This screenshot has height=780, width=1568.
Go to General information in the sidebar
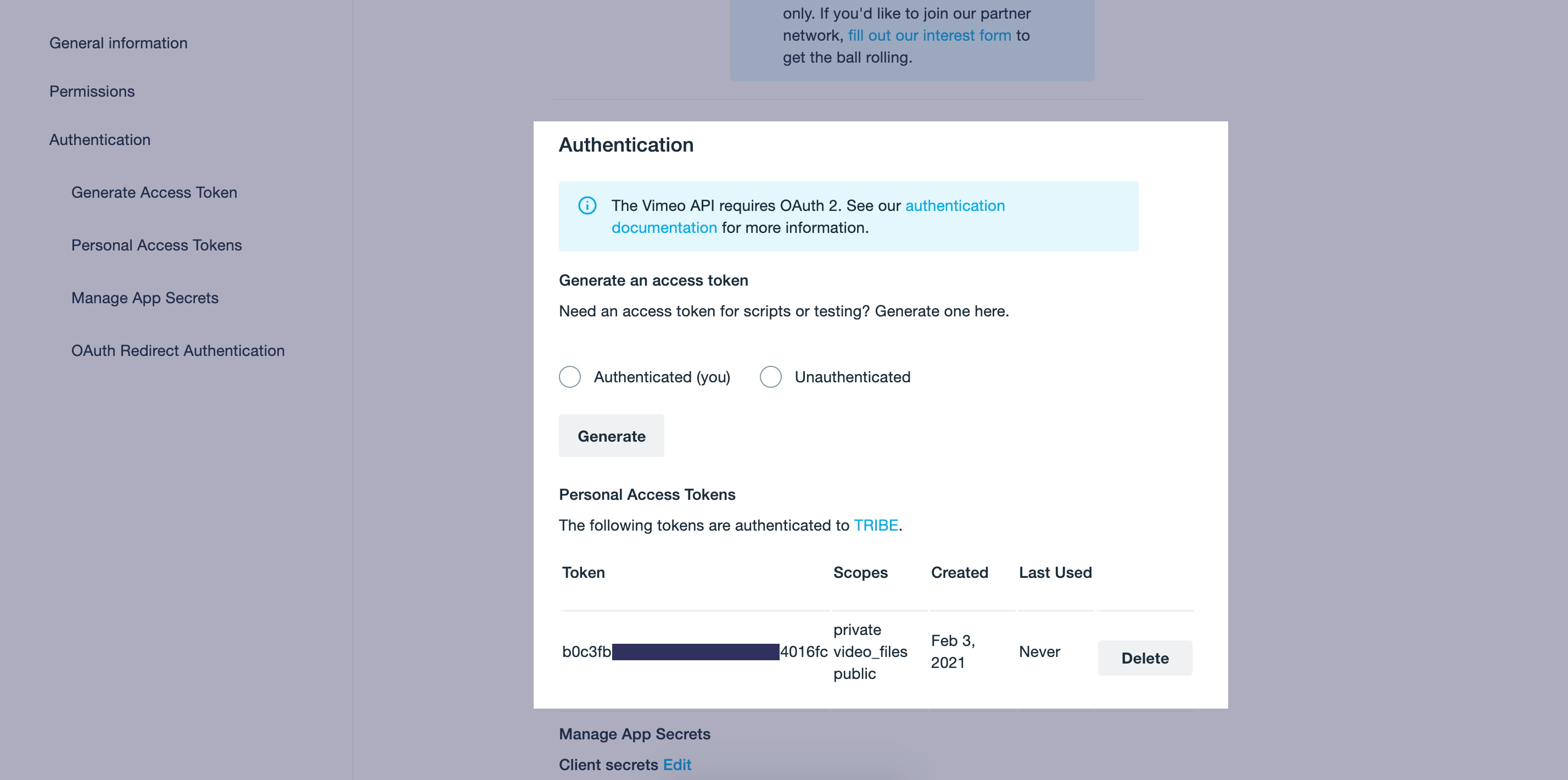[x=118, y=43]
